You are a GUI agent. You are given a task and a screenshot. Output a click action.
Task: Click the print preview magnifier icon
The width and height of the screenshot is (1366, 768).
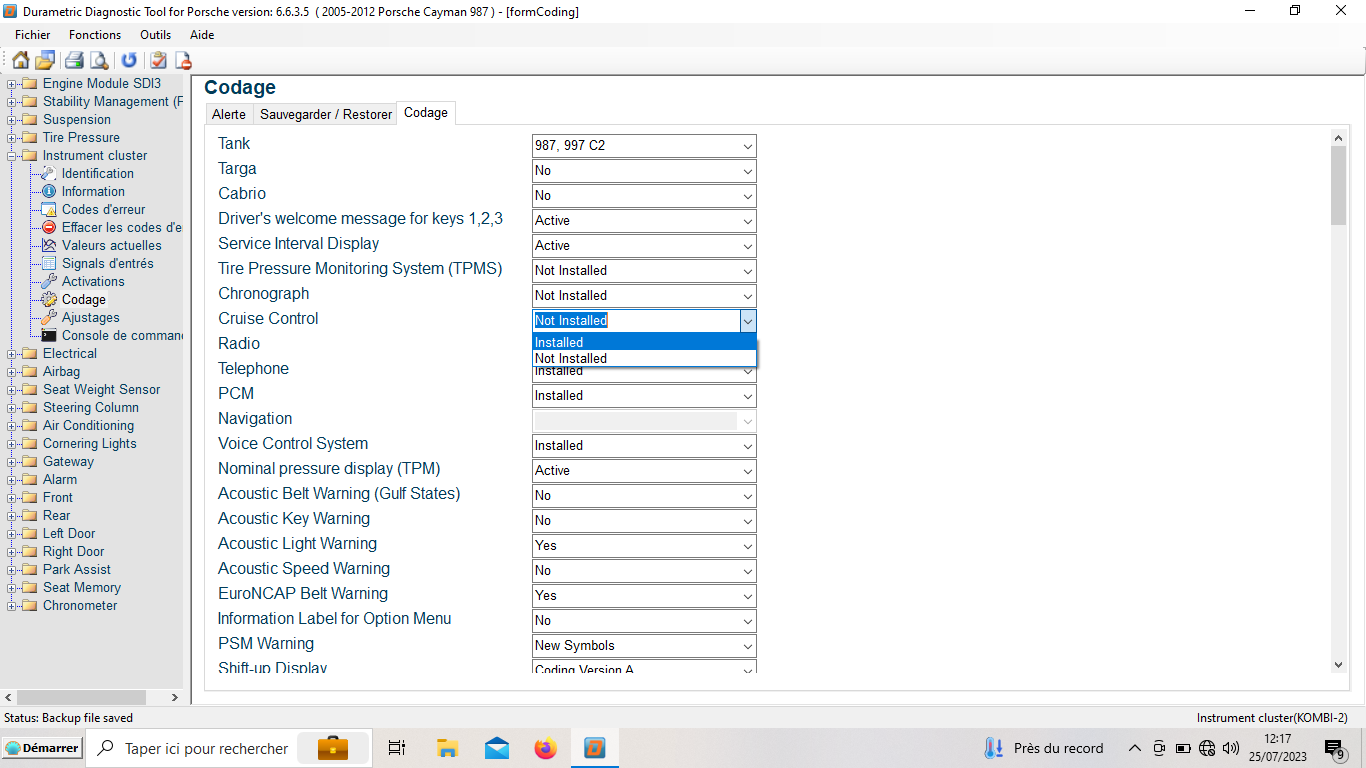click(x=99, y=60)
